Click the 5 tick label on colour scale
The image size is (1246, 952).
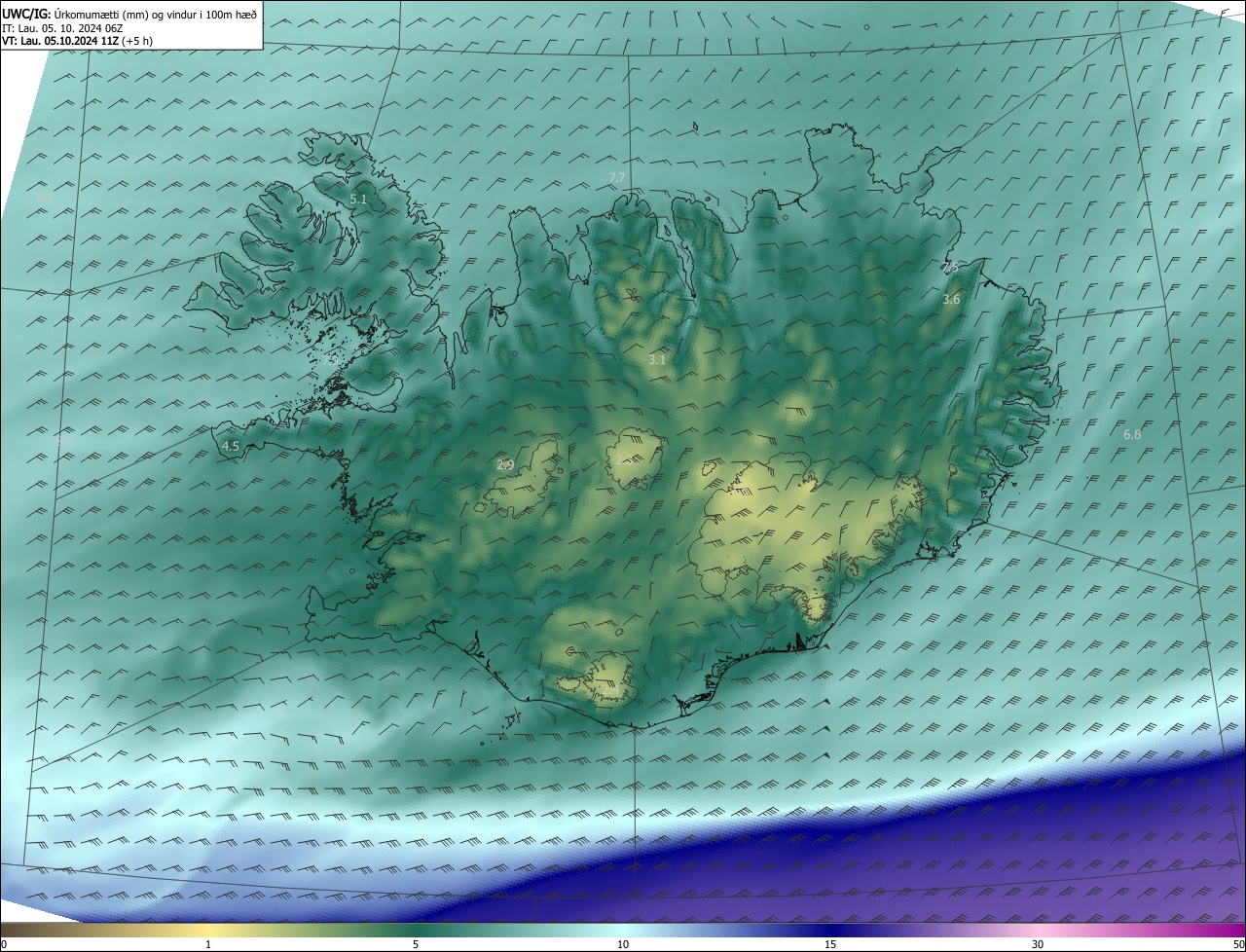[416, 944]
